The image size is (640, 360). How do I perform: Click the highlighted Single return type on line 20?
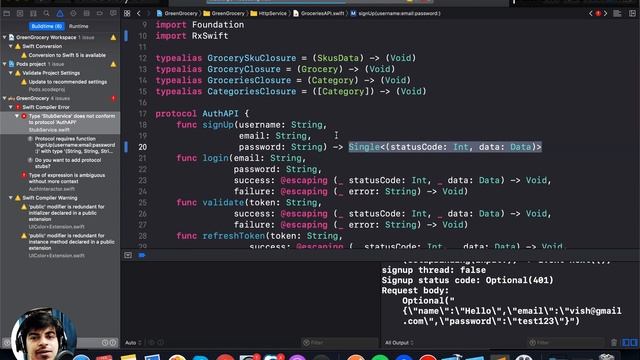point(445,147)
